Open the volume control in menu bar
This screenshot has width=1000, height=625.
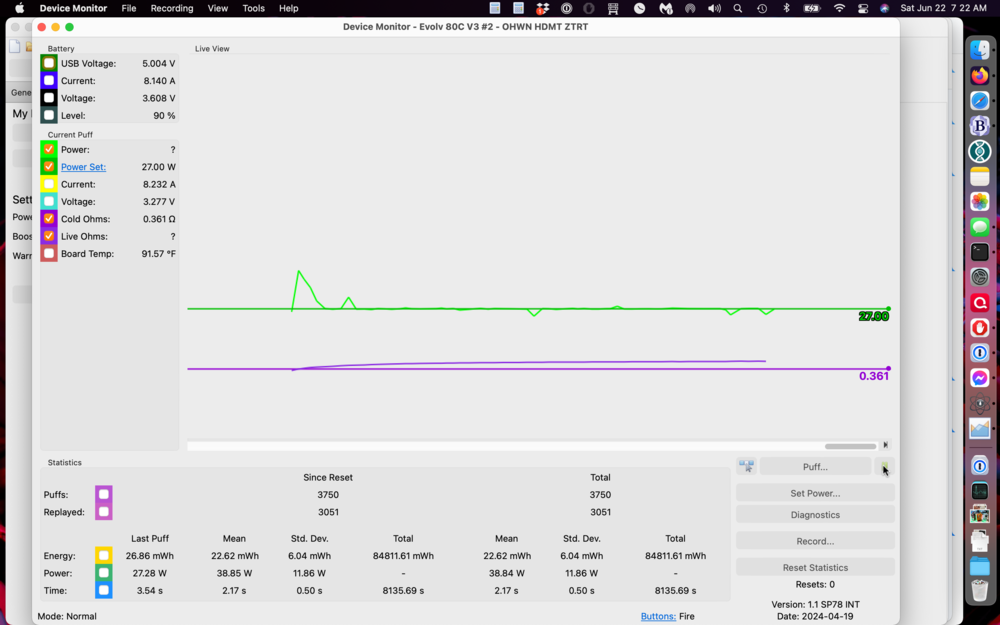coord(714,8)
